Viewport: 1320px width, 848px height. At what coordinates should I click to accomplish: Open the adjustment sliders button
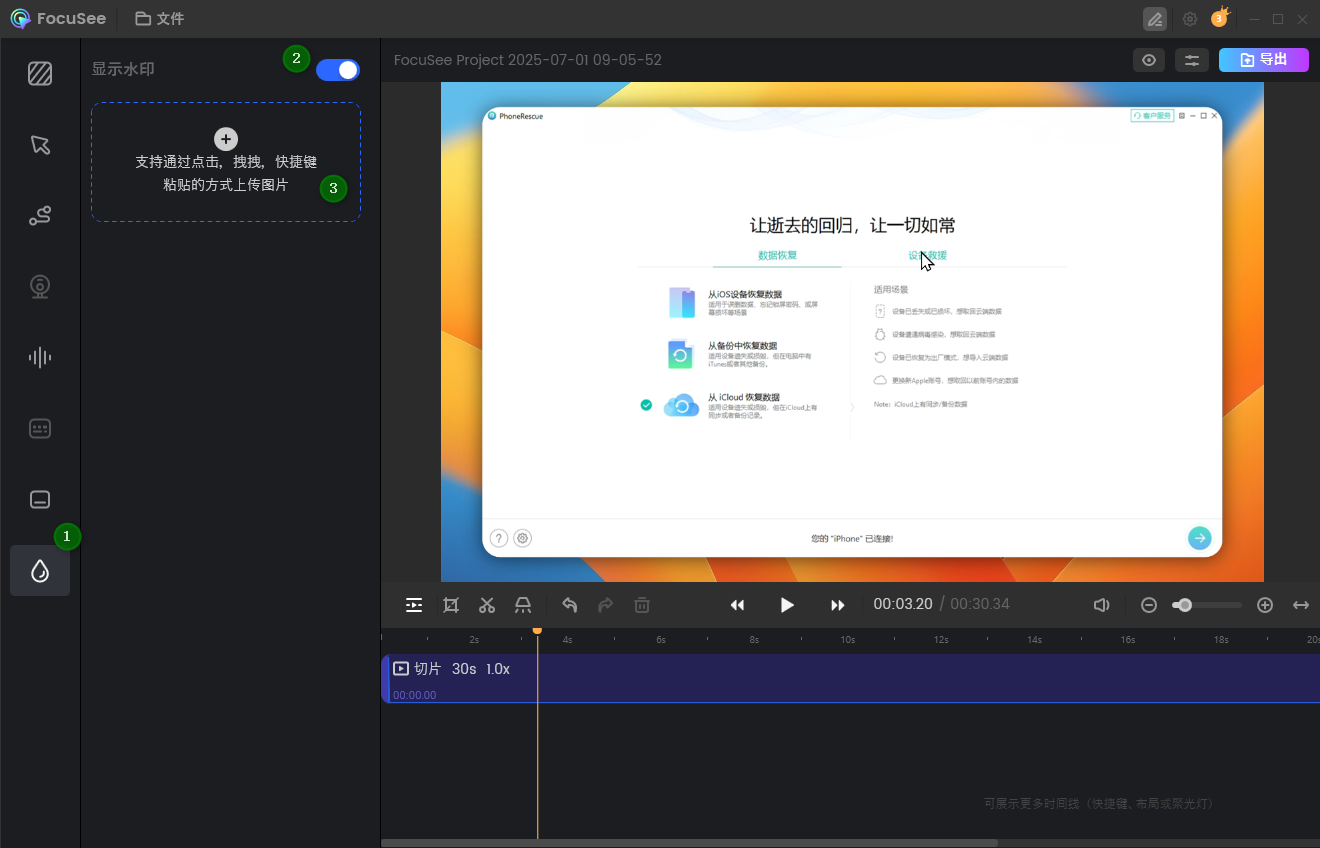coord(1192,60)
